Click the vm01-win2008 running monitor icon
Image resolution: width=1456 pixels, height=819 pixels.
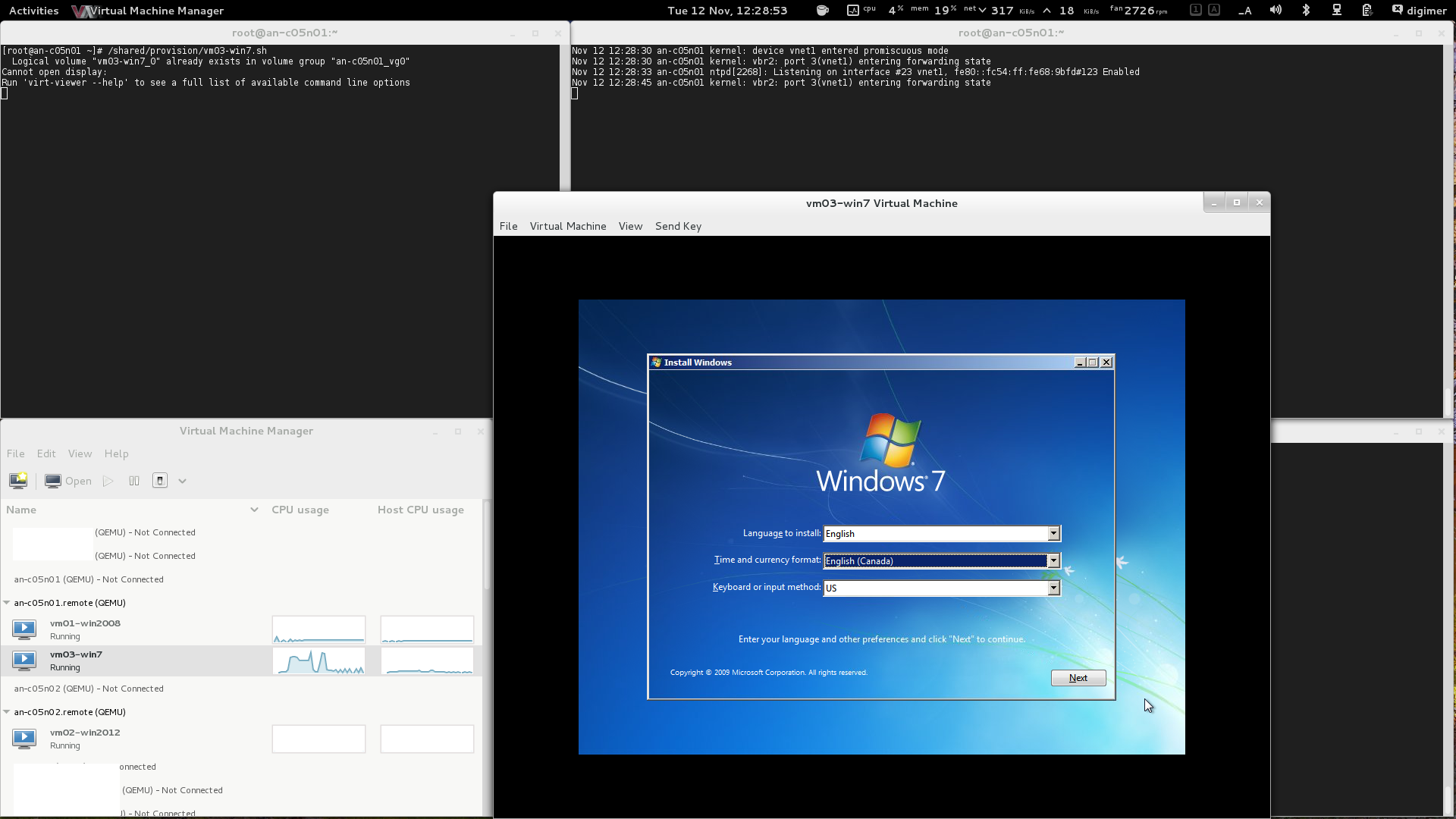(x=24, y=629)
